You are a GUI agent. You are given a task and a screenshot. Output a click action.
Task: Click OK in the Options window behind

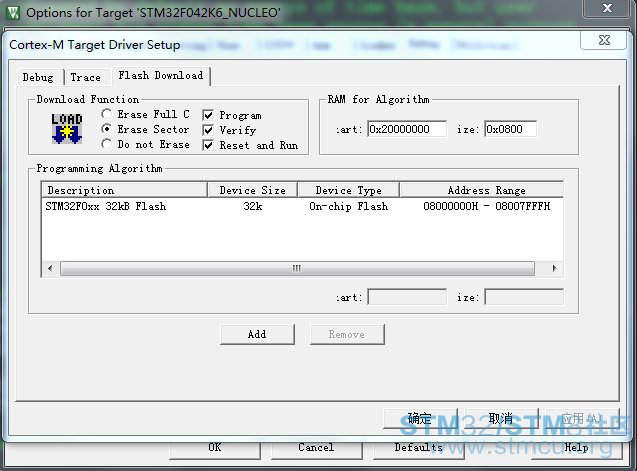(214, 451)
